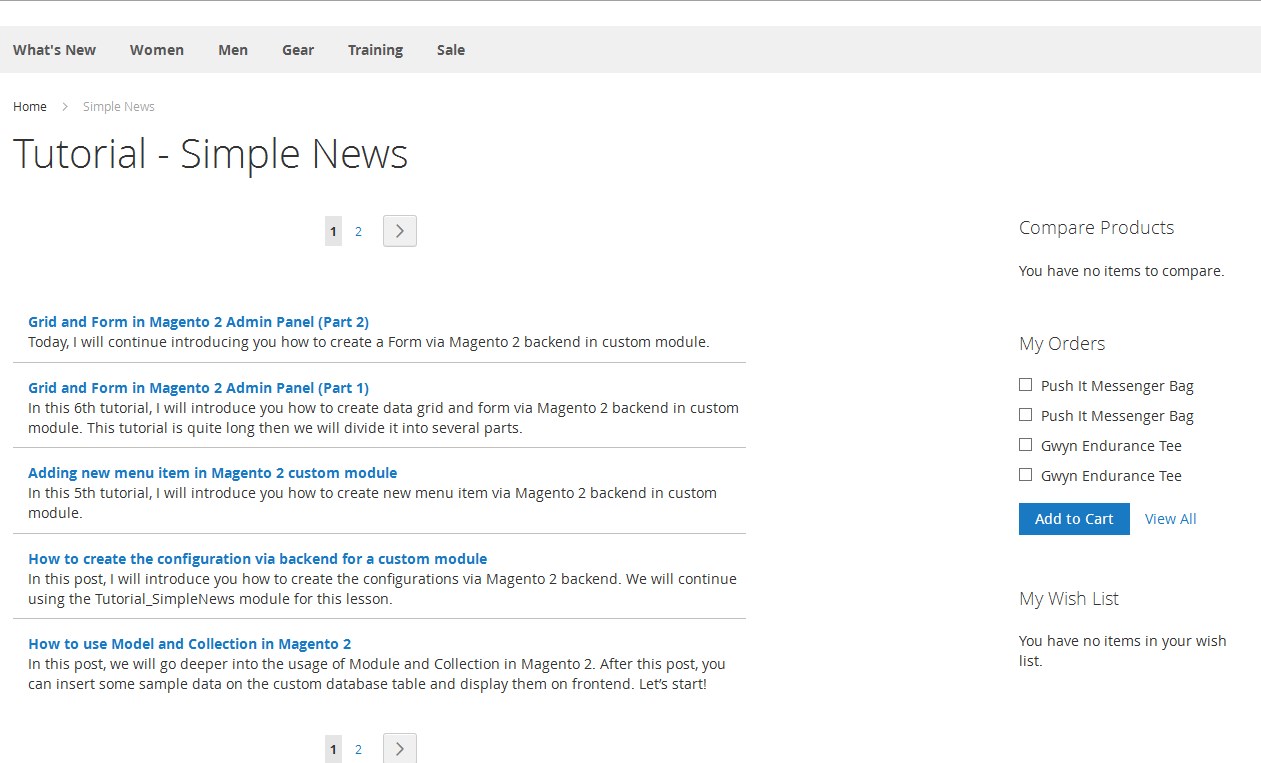
Task: Check the first Gwyn Endurance Tee box
Action: pos(1025,445)
